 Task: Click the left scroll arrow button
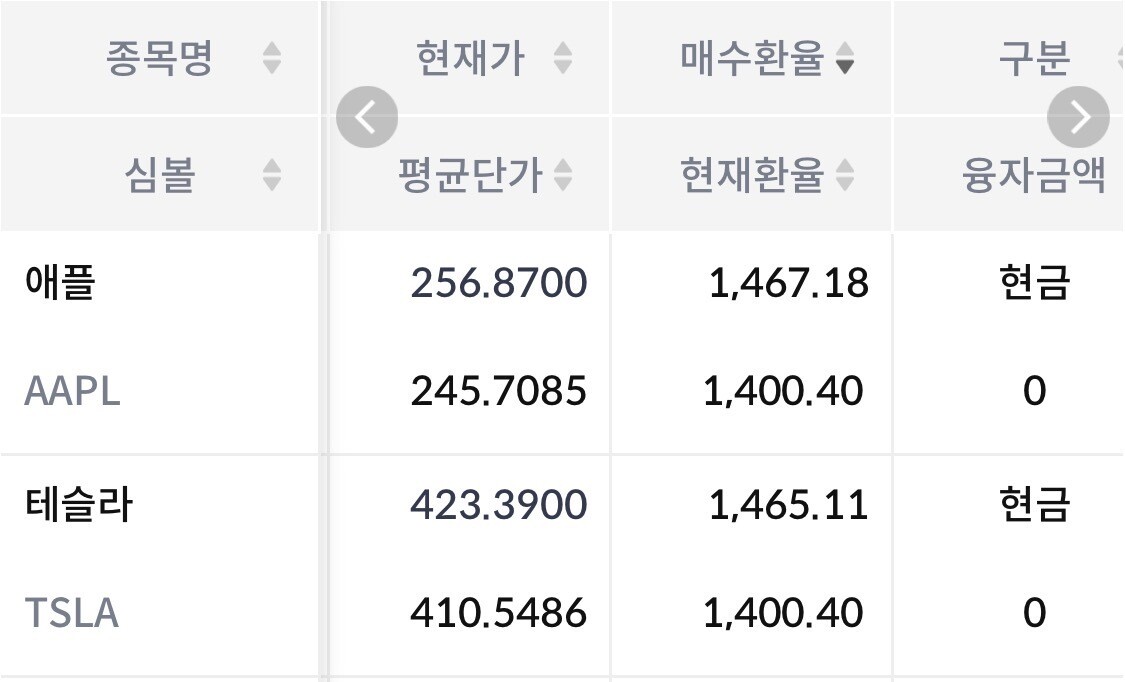coord(366,118)
